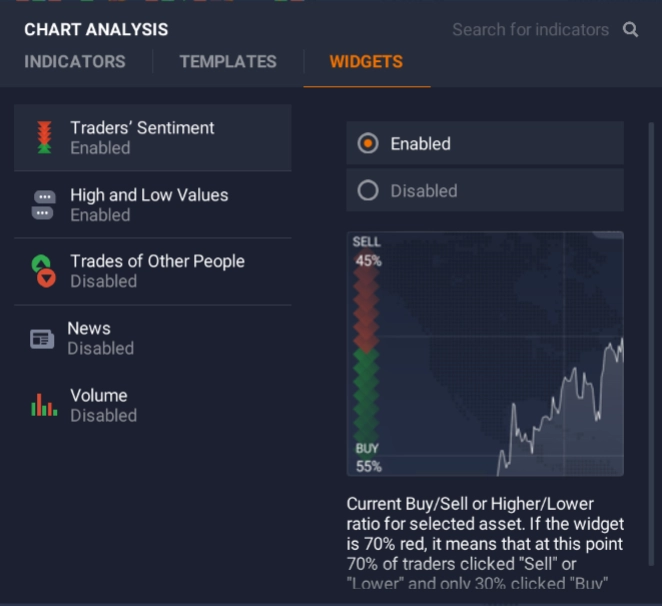
Task: Type in the Search for indicators field
Action: click(530, 30)
